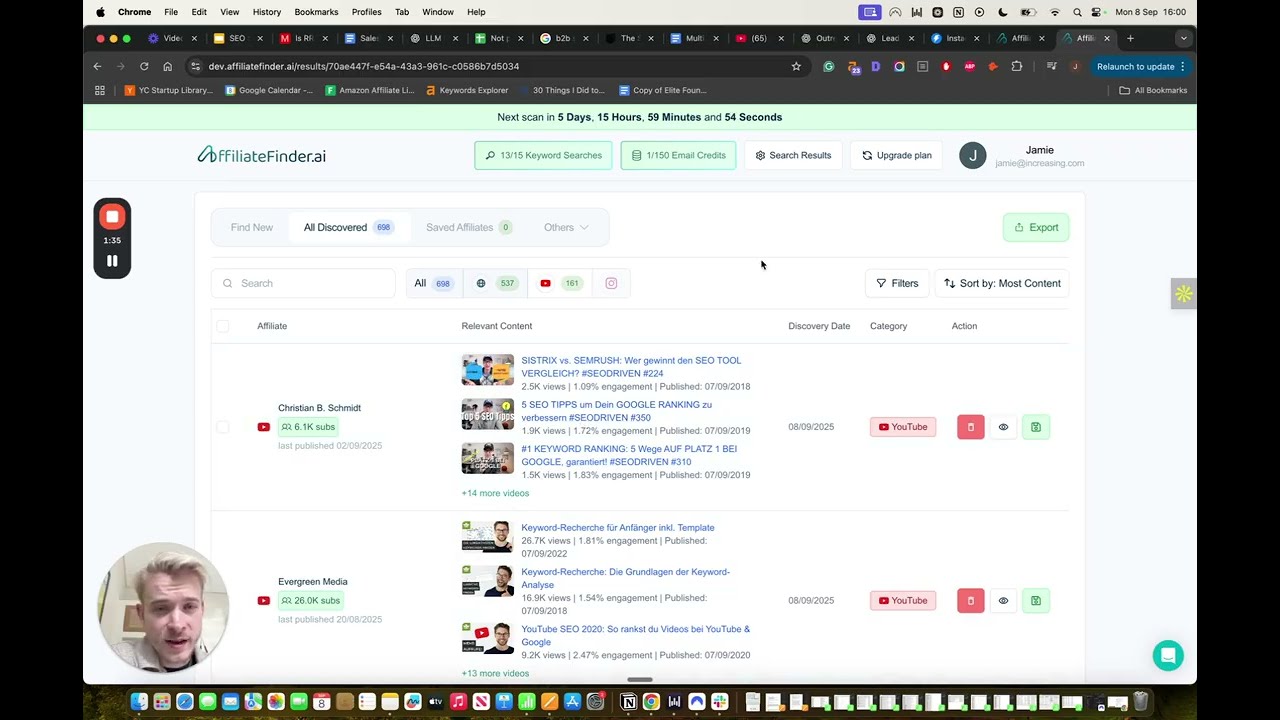The image size is (1280, 720).
Task: Switch to All Discovered tab
Action: (347, 227)
